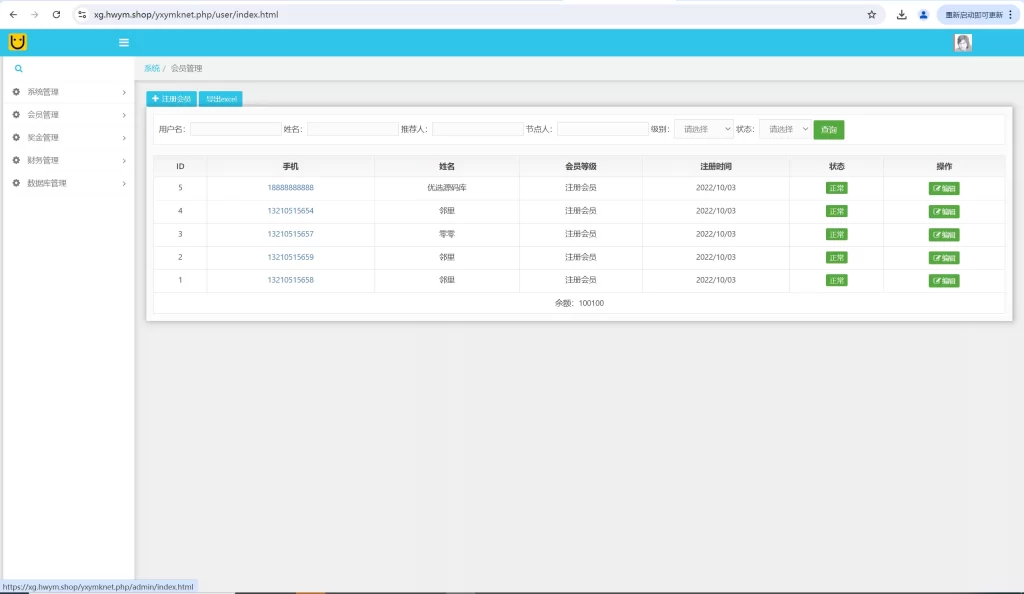Click the 编辑 button for ID 3
This screenshot has width=1024, height=594.
coord(944,234)
